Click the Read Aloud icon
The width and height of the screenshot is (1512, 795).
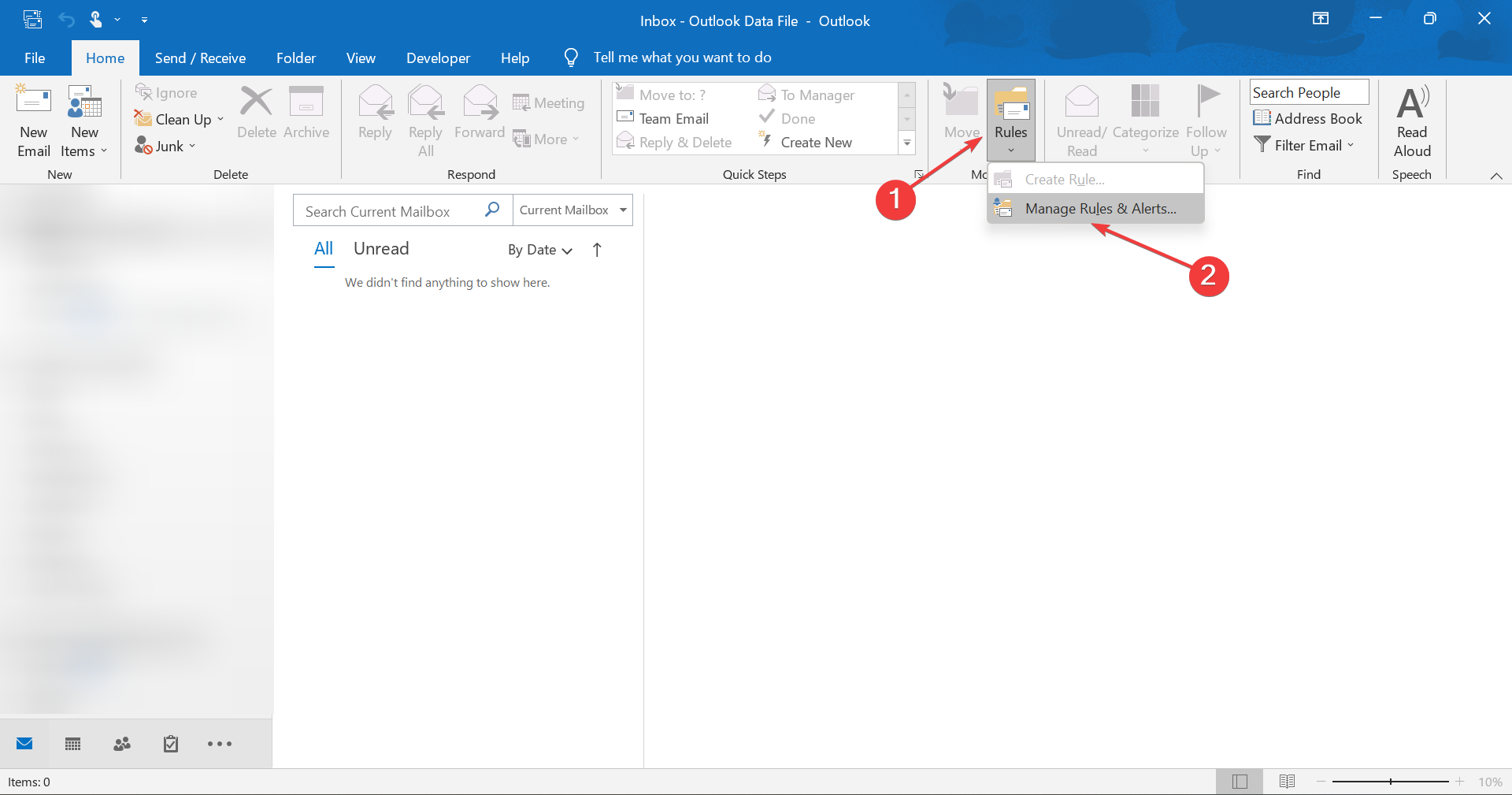(x=1412, y=103)
